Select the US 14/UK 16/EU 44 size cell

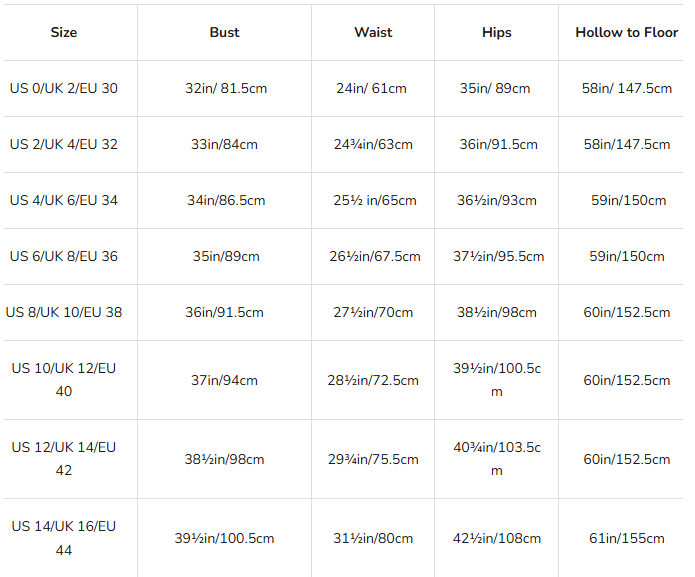coord(64,538)
